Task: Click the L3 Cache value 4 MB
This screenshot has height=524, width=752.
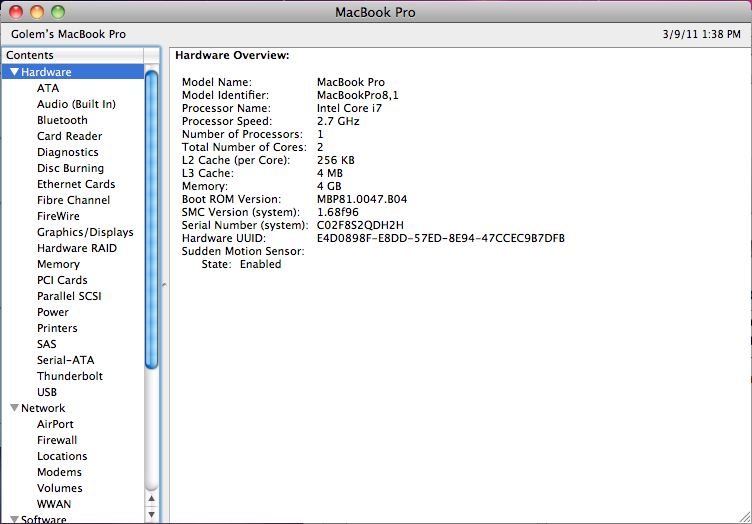Action: point(330,173)
